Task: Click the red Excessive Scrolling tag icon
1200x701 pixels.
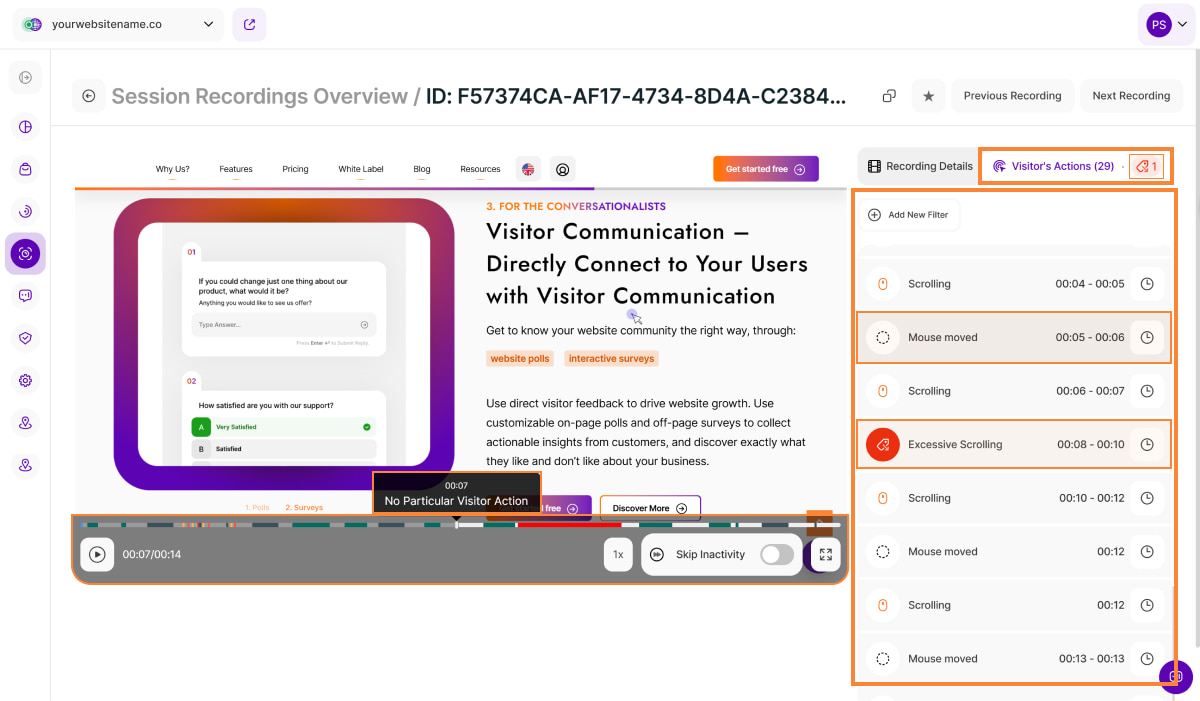Action: tap(882, 444)
